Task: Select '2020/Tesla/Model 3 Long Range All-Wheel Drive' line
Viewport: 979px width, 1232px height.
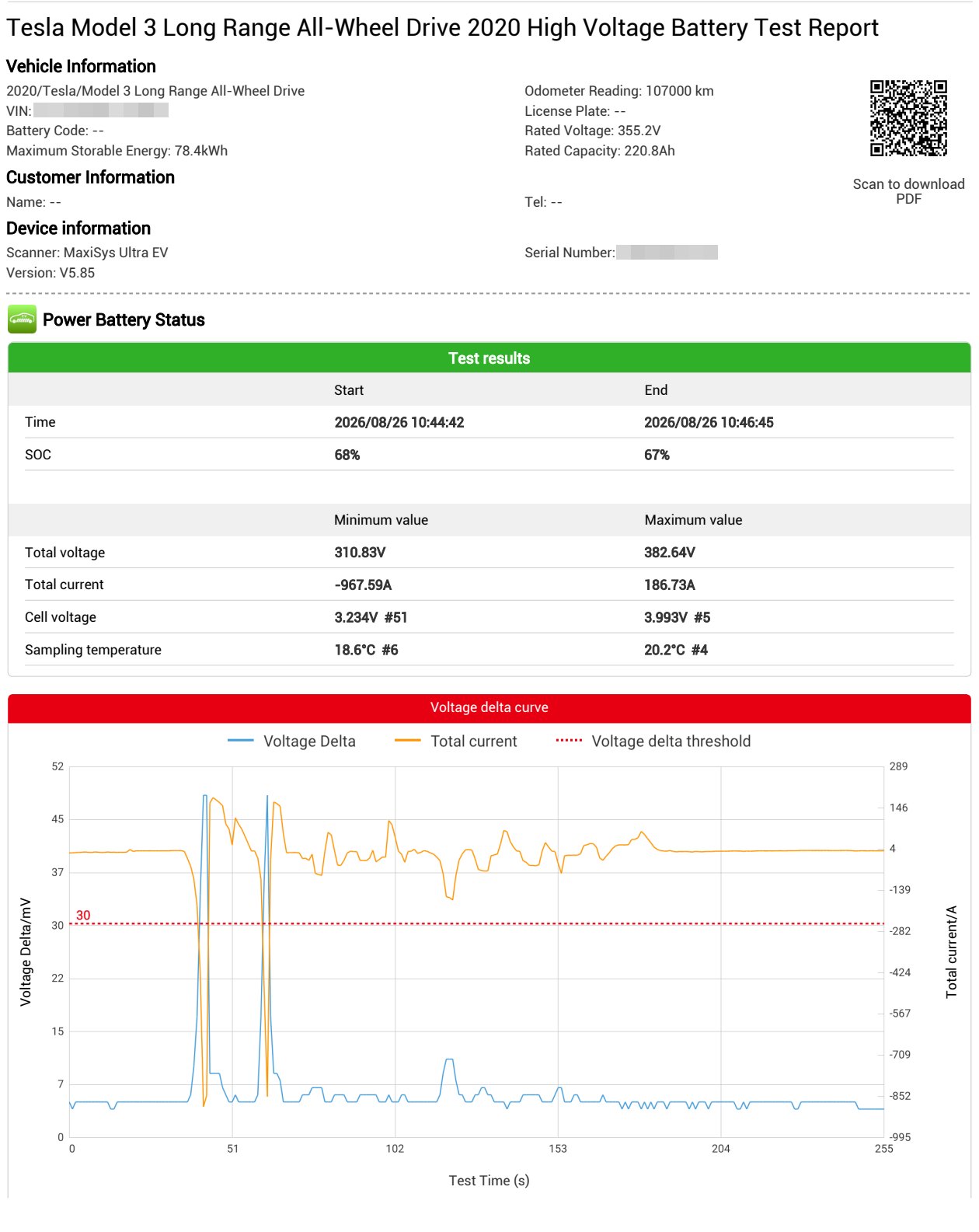Action: coord(155,91)
